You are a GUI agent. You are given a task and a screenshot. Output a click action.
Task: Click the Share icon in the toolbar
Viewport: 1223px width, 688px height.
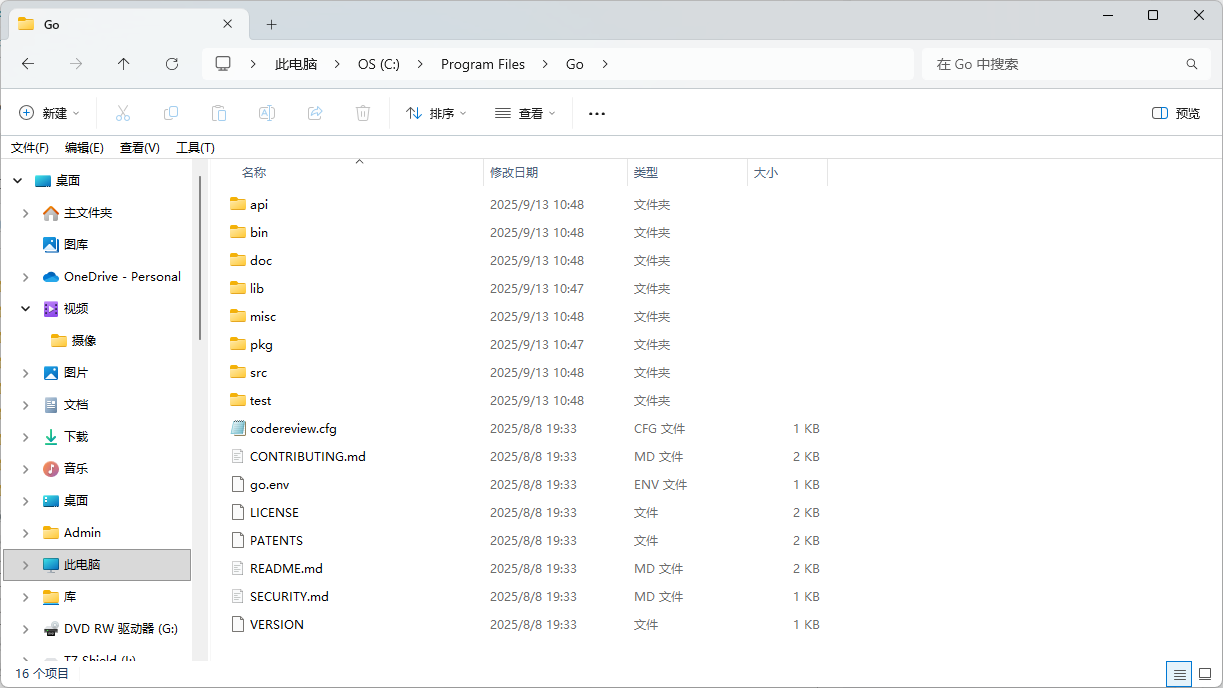(315, 113)
